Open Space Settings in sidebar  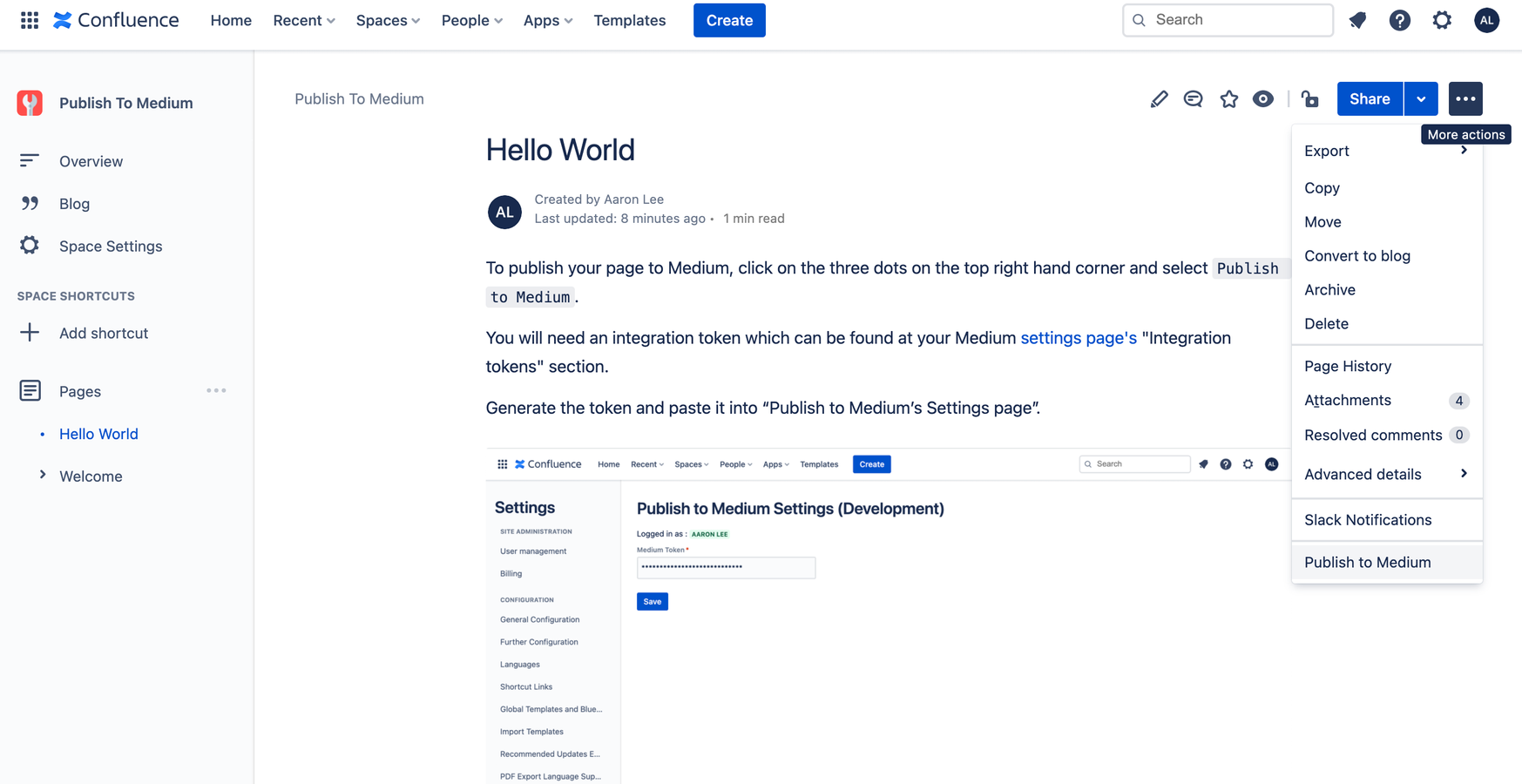(x=111, y=247)
